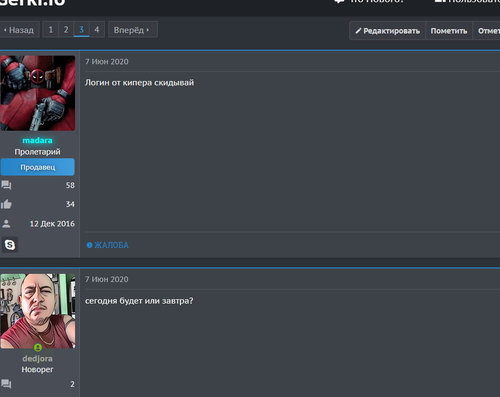Open madara's Skype contact icon

(x=10, y=245)
